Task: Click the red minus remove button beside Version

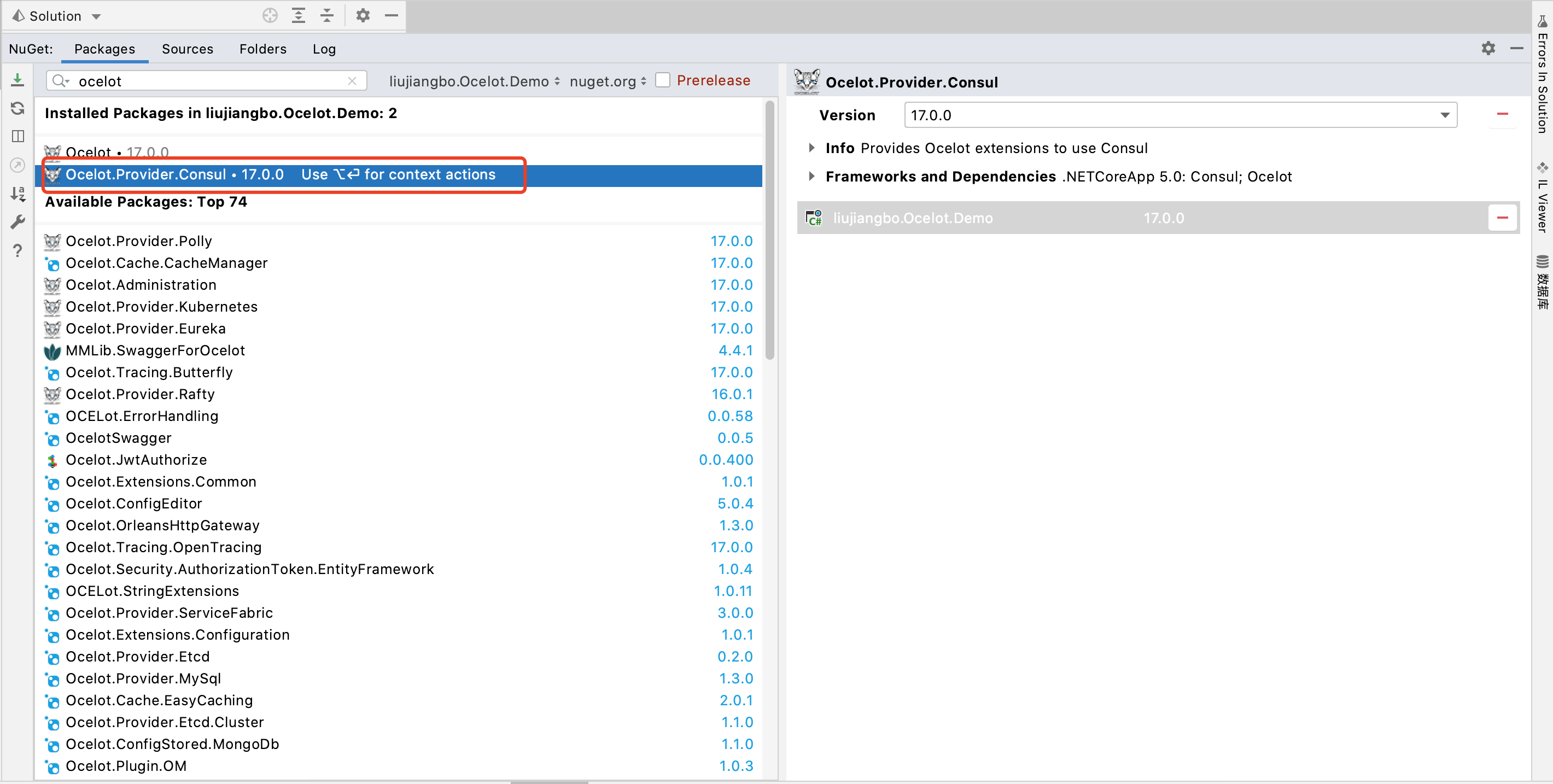Action: click(1502, 114)
